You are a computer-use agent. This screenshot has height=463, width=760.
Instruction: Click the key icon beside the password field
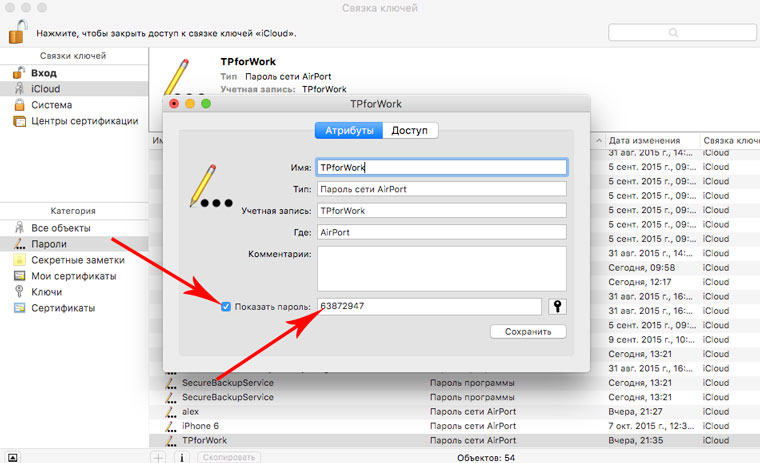(x=557, y=306)
